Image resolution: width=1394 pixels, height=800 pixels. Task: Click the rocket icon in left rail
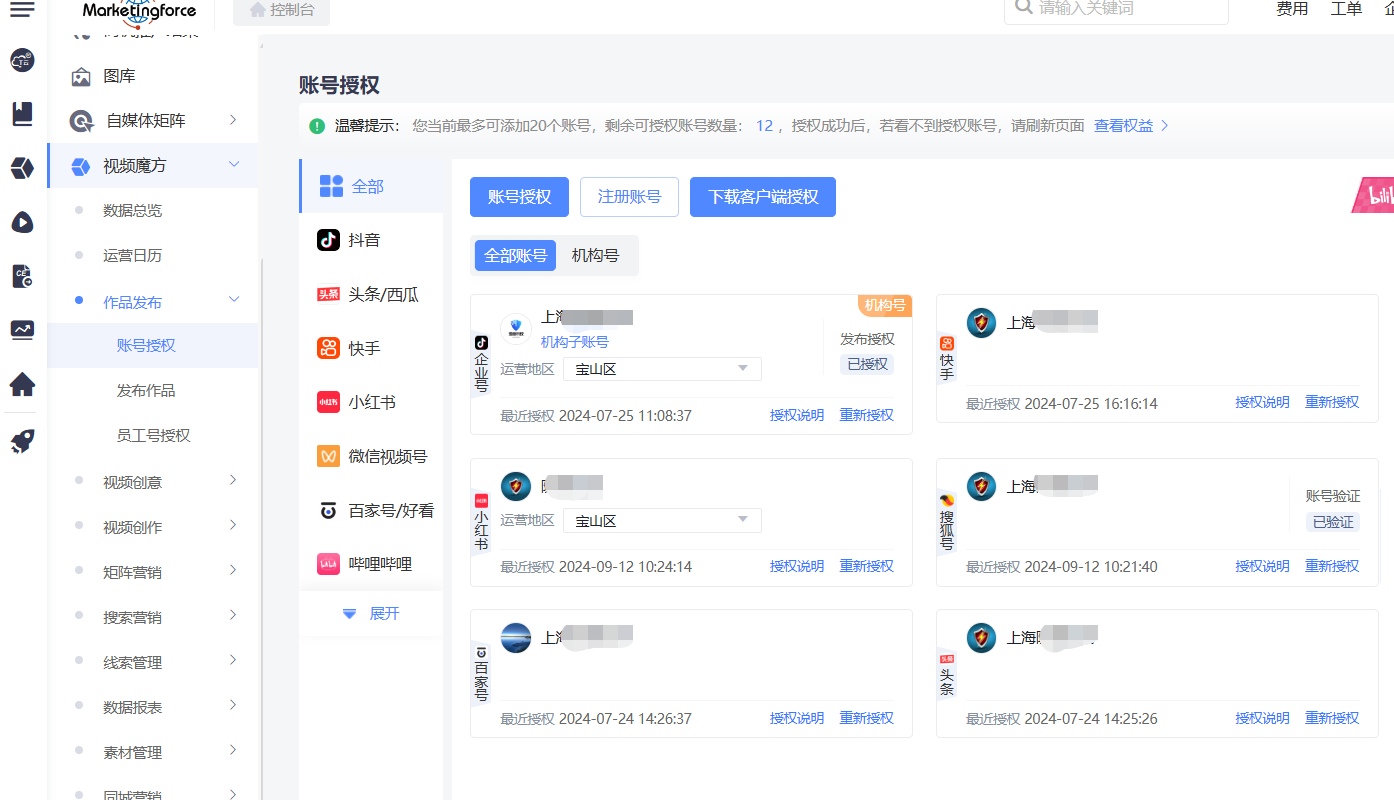point(22,441)
